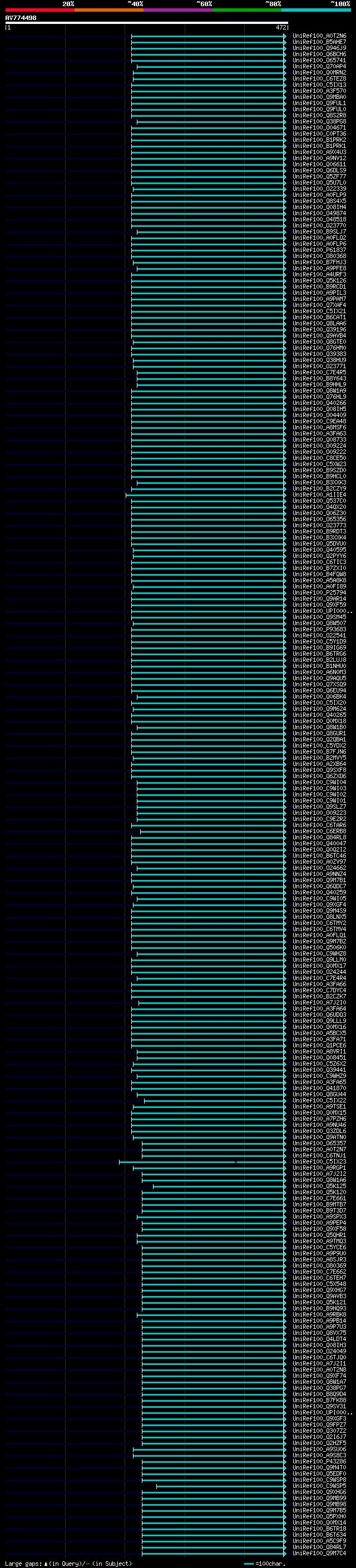Image resolution: width=356 pixels, height=1568 pixels.
Task: Click label UniRef100_A9NV12
Action: coord(319,159)
